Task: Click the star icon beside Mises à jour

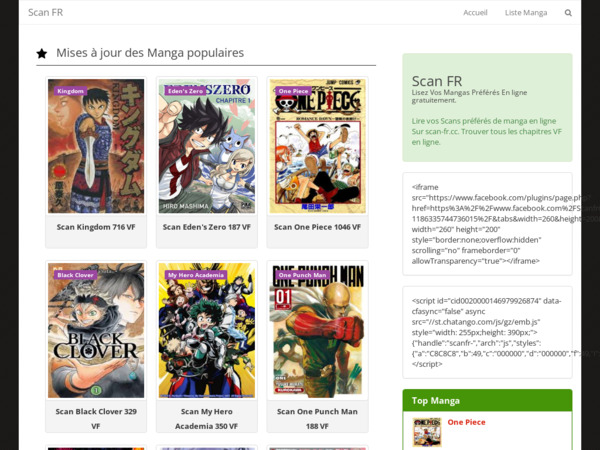Action: [42, 54]
